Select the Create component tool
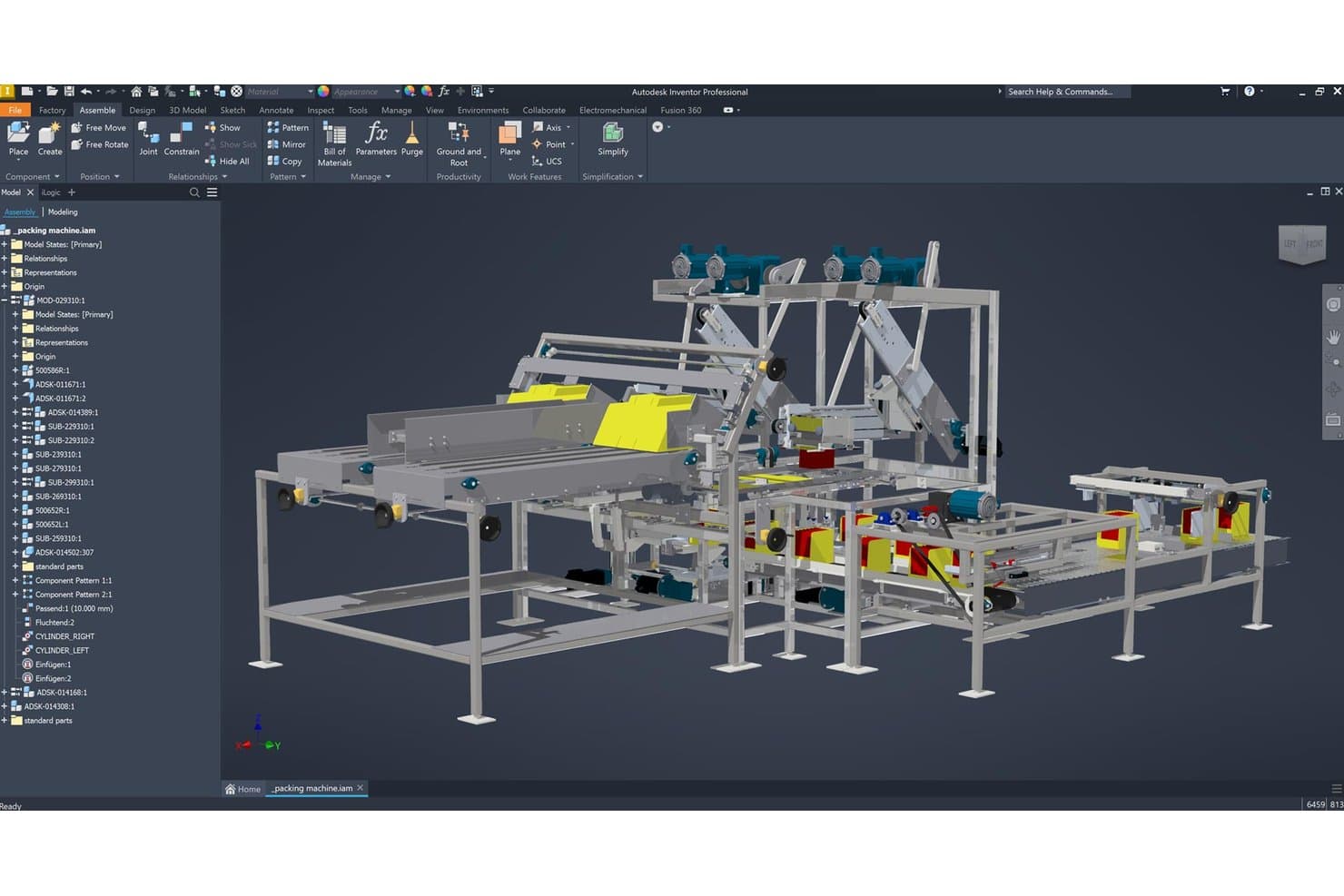1344x896 pixels. (50, 139)
